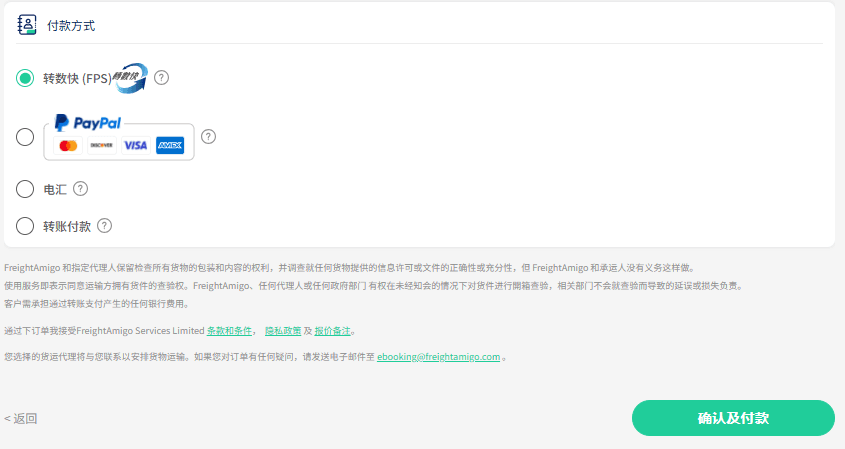The image size is (845, 449).
Task: Click the FPS 转数快 logo
Action: click(x=130, y=78)
